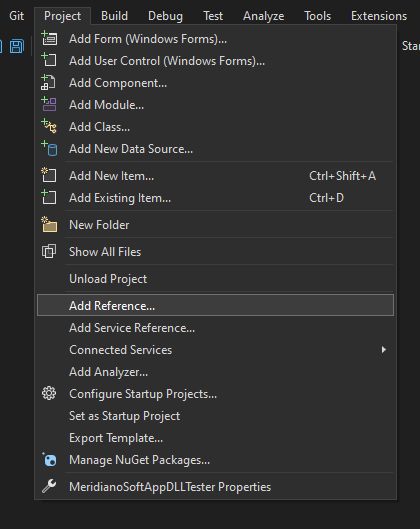Viewport: 420px width, 529px height.
Task: Click the Add Component icon
Action: 48,83
